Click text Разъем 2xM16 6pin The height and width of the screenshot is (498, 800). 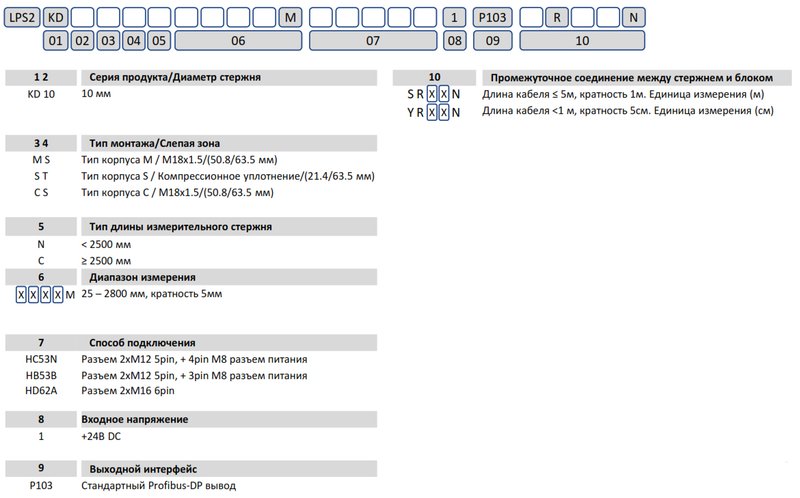(x=128, y=391)
